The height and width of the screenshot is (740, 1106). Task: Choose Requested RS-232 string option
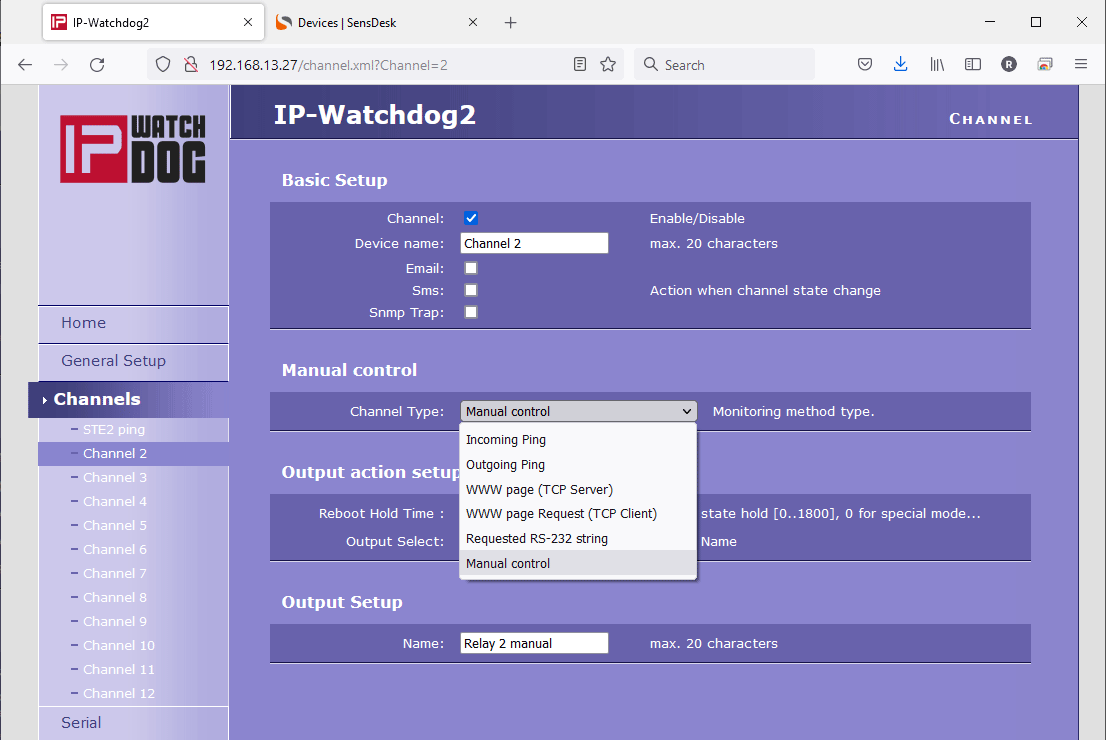pos(537,539)
